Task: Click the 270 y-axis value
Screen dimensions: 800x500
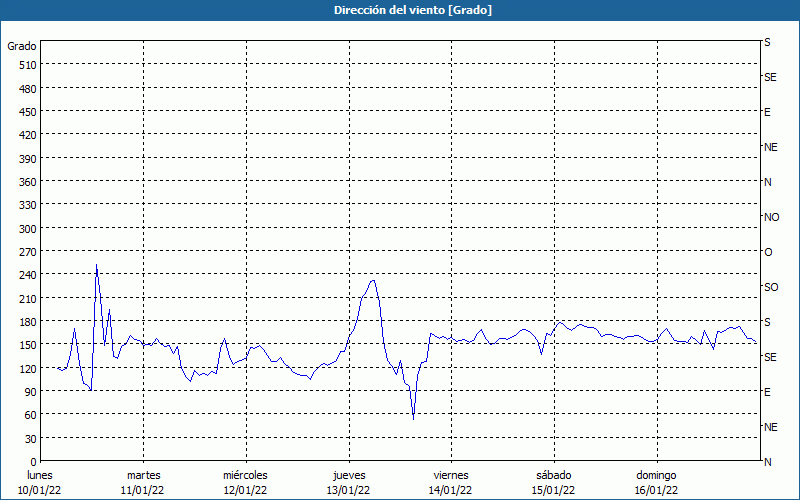Action: point(28,252)
